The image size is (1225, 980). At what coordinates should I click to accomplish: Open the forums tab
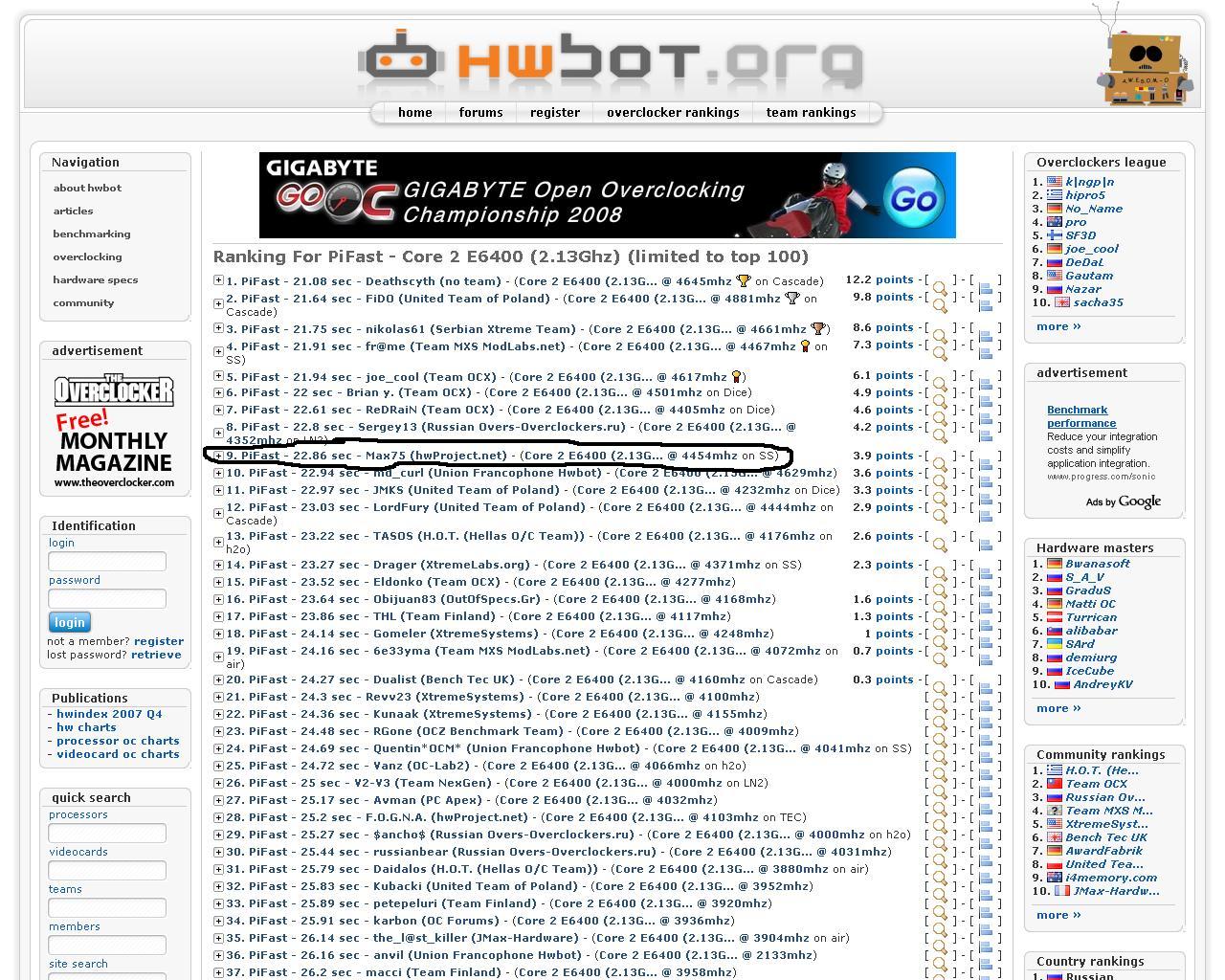click(x=480, y=113)
